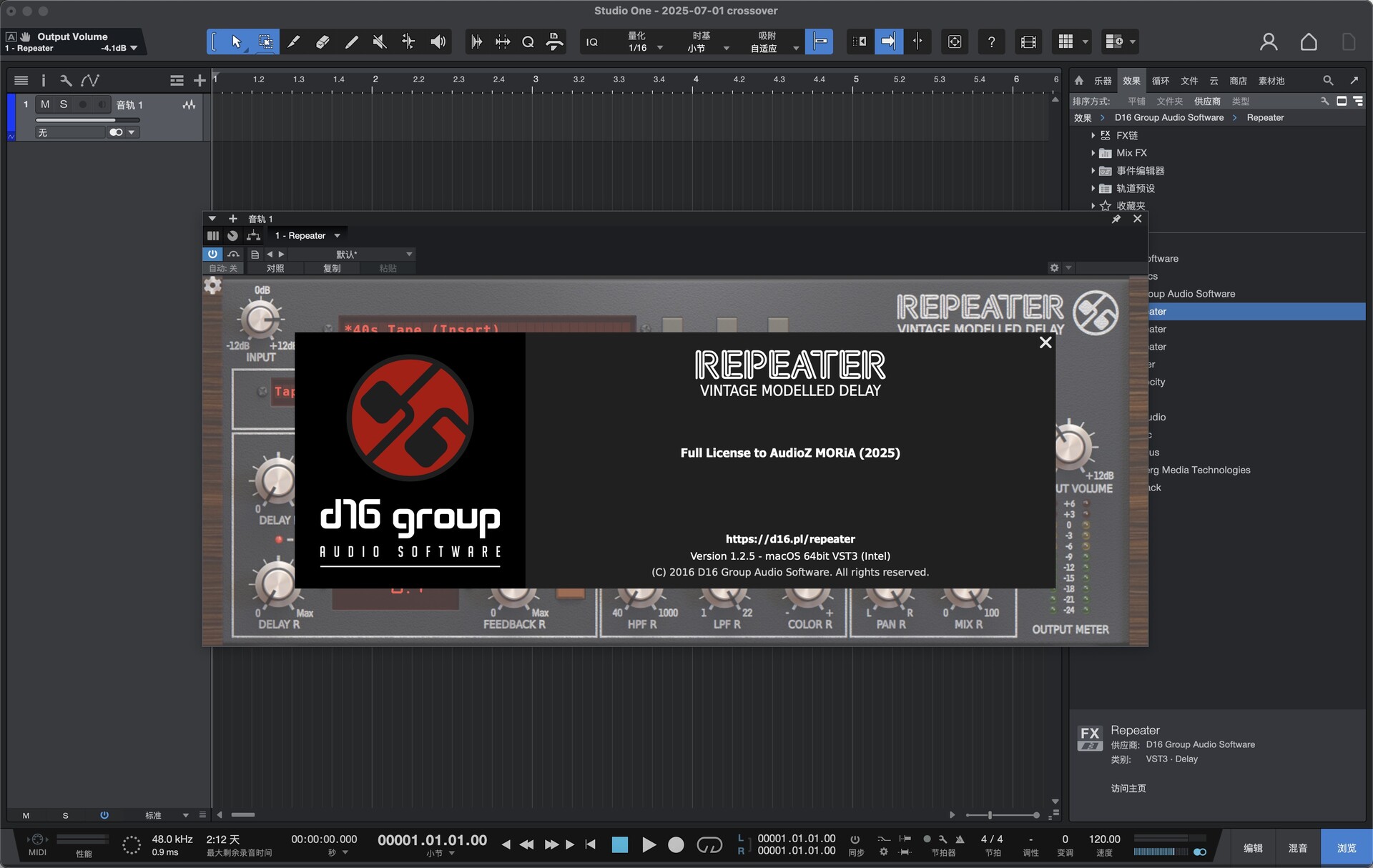
Task: Switch to the 乐器 browser tab
Action: (x=1103, y=81)
